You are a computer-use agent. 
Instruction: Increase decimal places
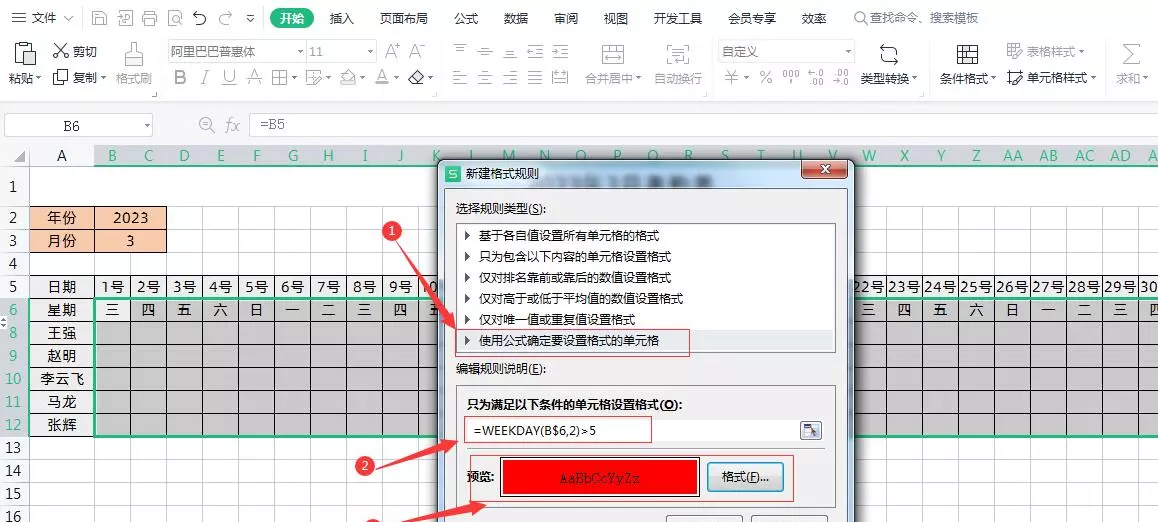point(816,78)
